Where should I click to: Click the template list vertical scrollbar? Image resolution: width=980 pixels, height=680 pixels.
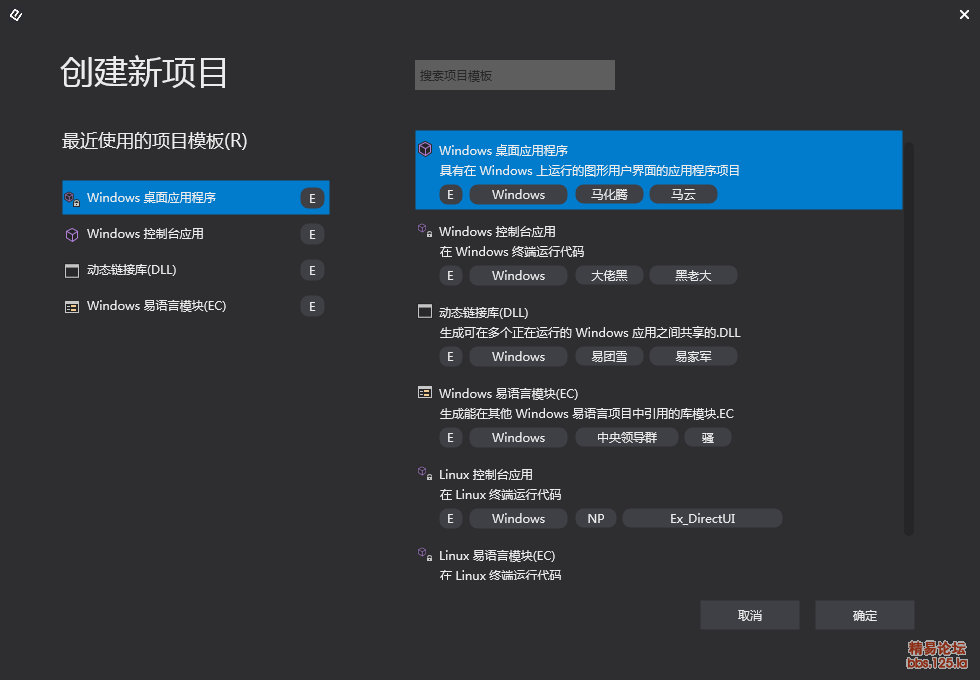pos(909,338)
